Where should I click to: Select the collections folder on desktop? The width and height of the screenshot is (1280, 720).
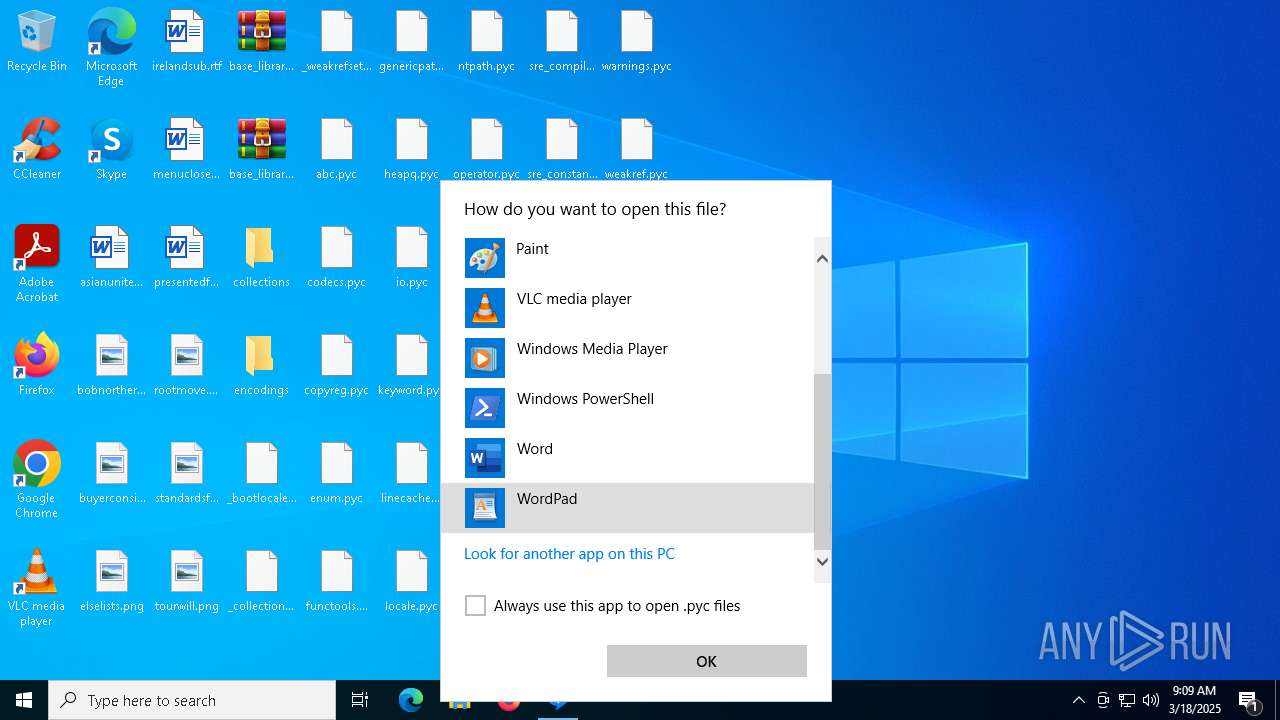click(x=261, y=258)
